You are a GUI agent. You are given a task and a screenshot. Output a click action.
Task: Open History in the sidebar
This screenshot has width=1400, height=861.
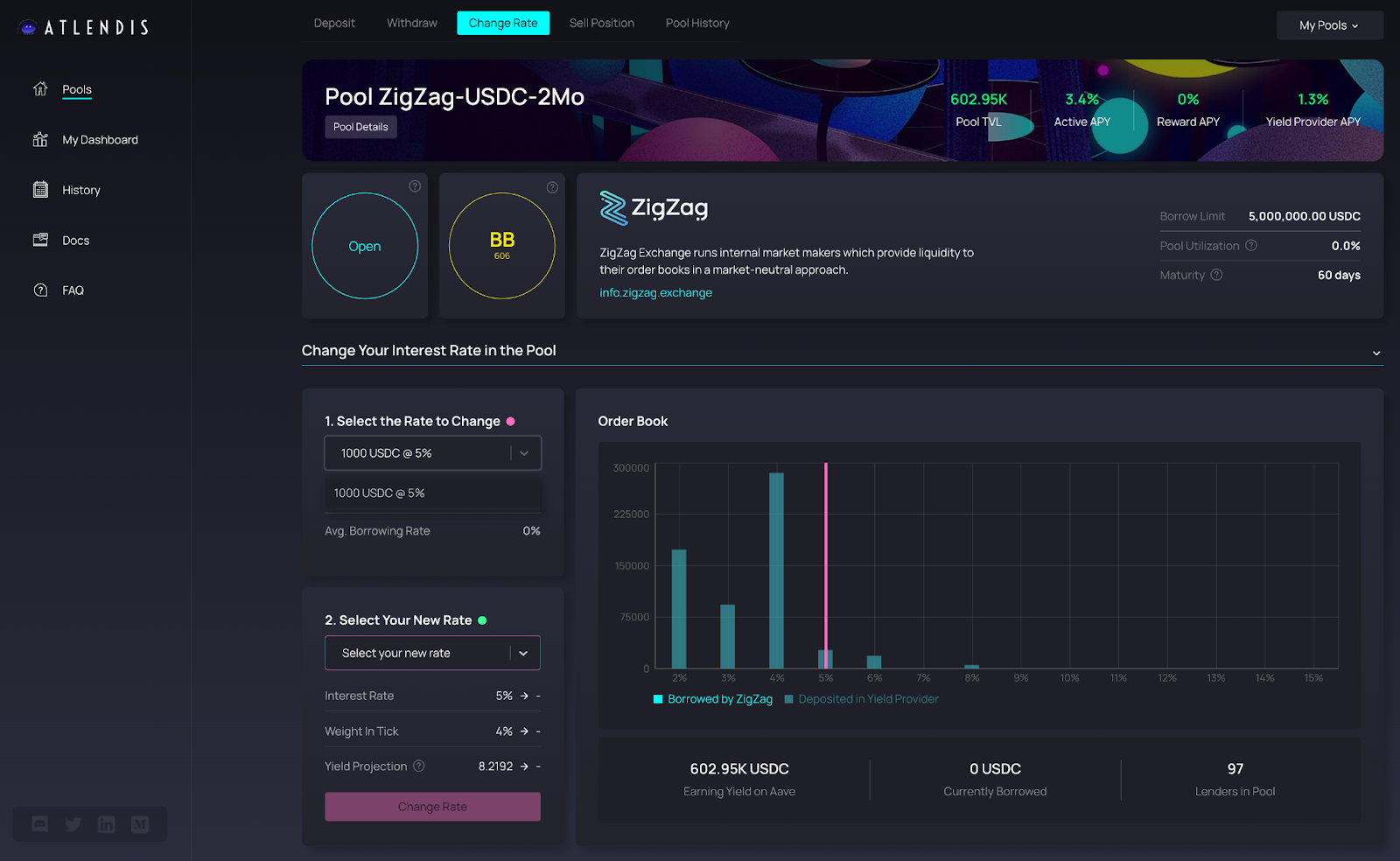click(x=81, y=190)
